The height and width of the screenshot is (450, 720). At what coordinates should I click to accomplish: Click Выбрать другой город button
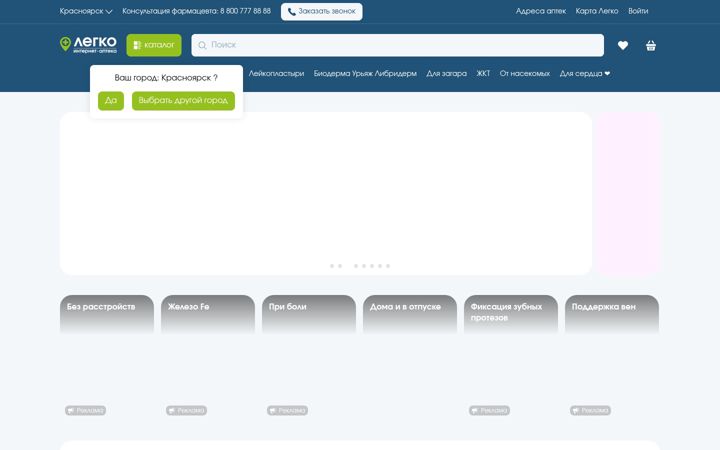click(x=183, y=101)
